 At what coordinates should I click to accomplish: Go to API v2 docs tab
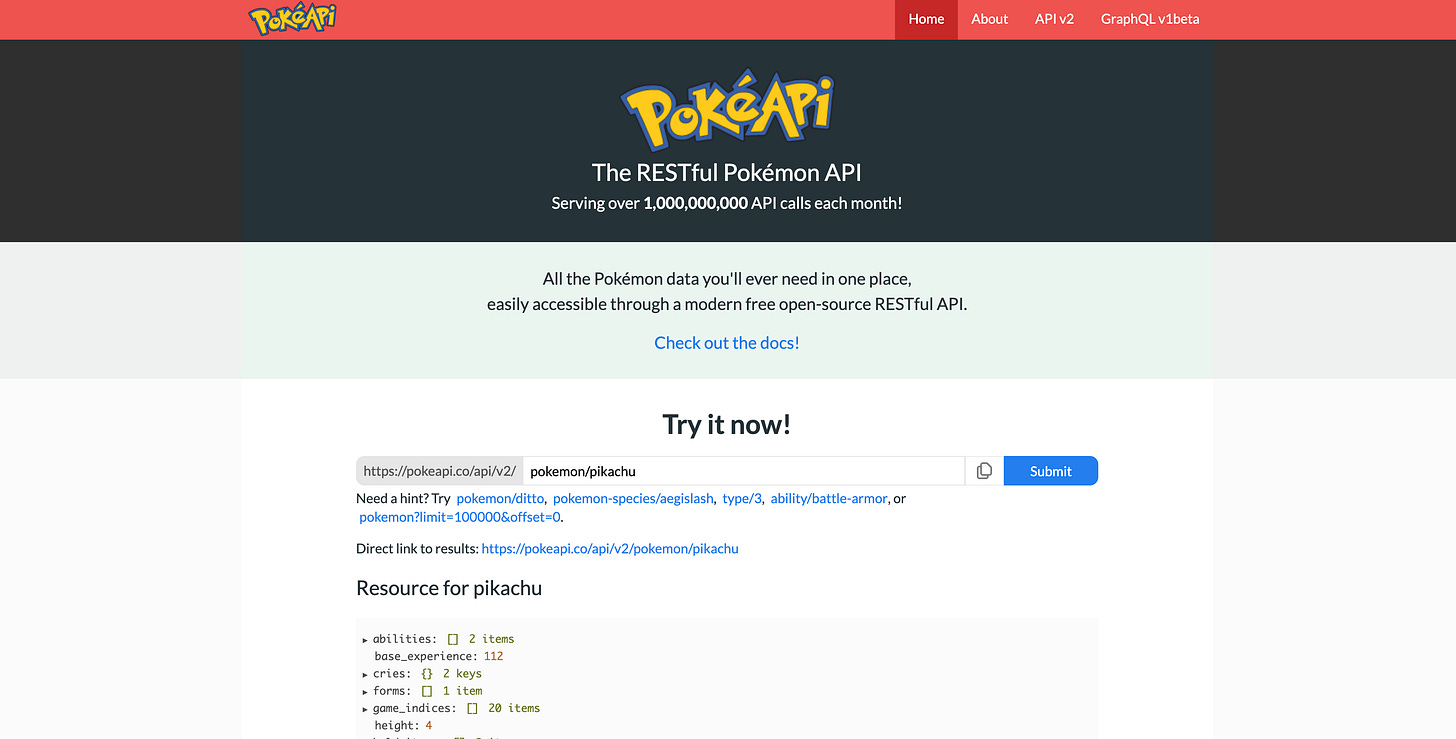1054,19
